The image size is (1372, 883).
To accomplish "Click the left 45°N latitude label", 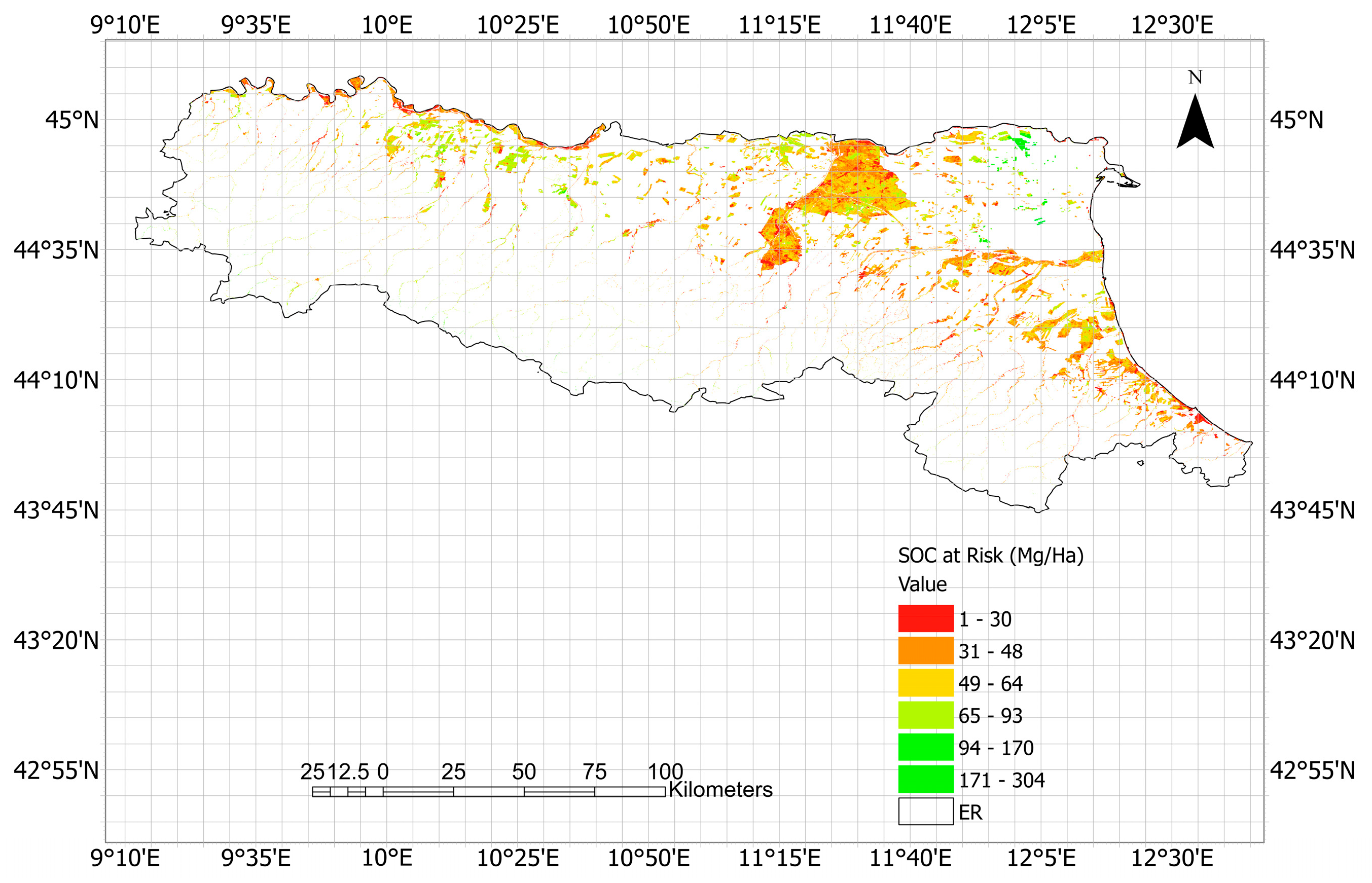I will coord(71,121).
